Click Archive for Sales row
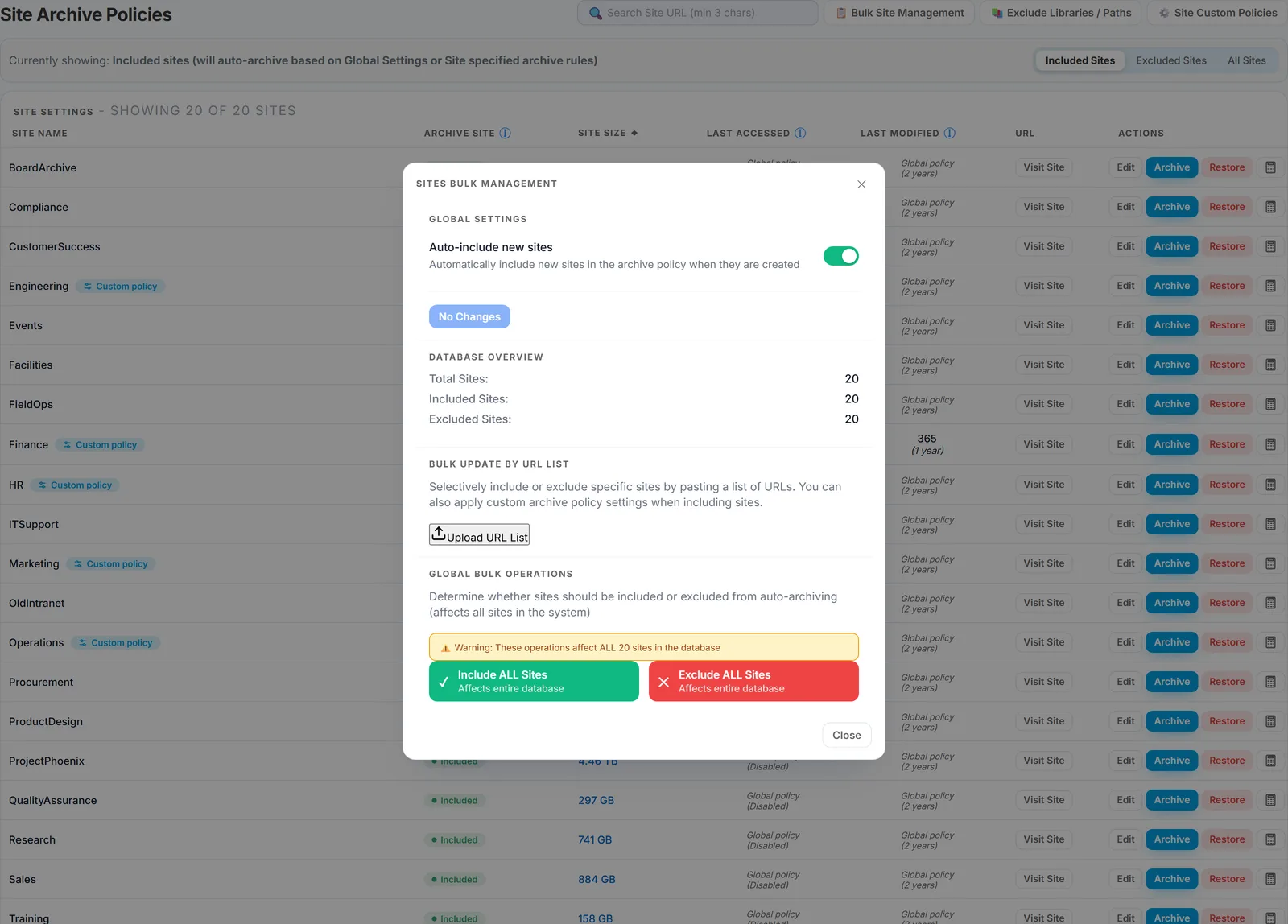This screenshot has width=1288, height=924. [x=1171, y=879]
